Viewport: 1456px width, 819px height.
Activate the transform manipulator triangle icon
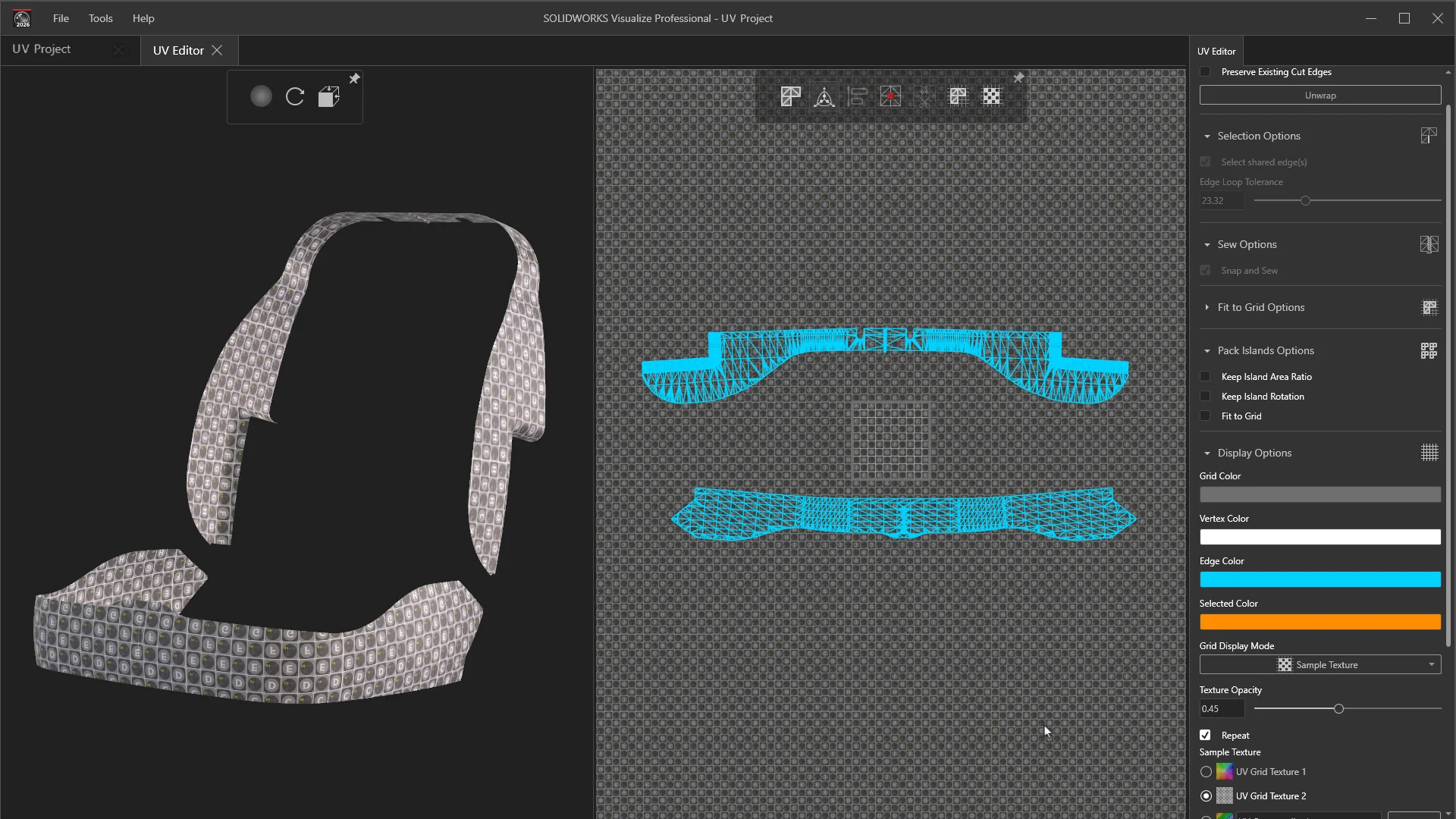point(824,96)
